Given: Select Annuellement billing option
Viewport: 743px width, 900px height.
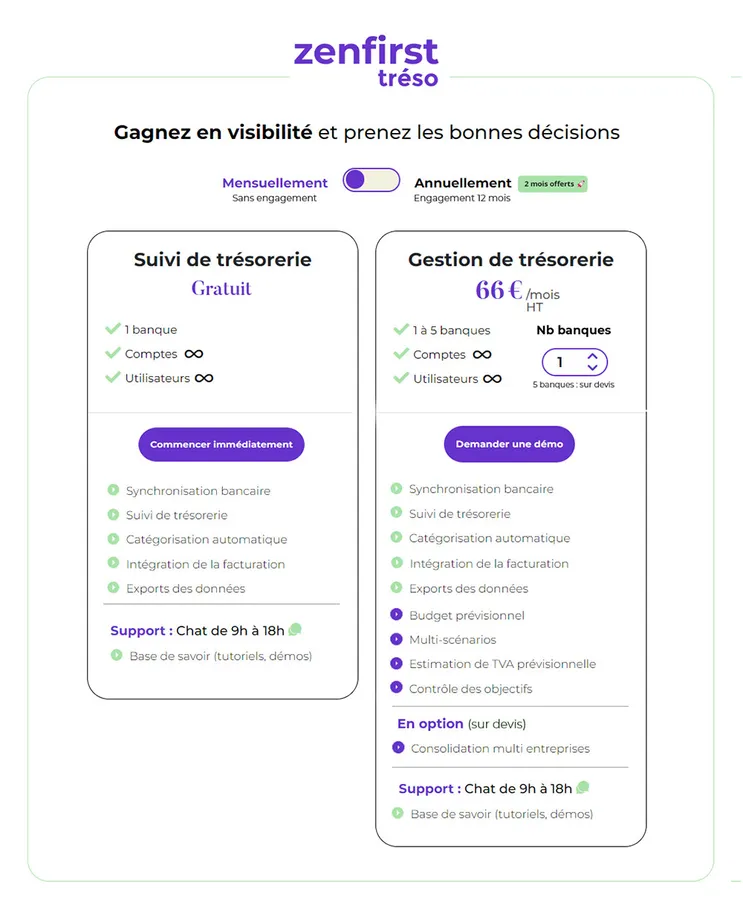Looking at the screenshot, I should tap(463, 183).
